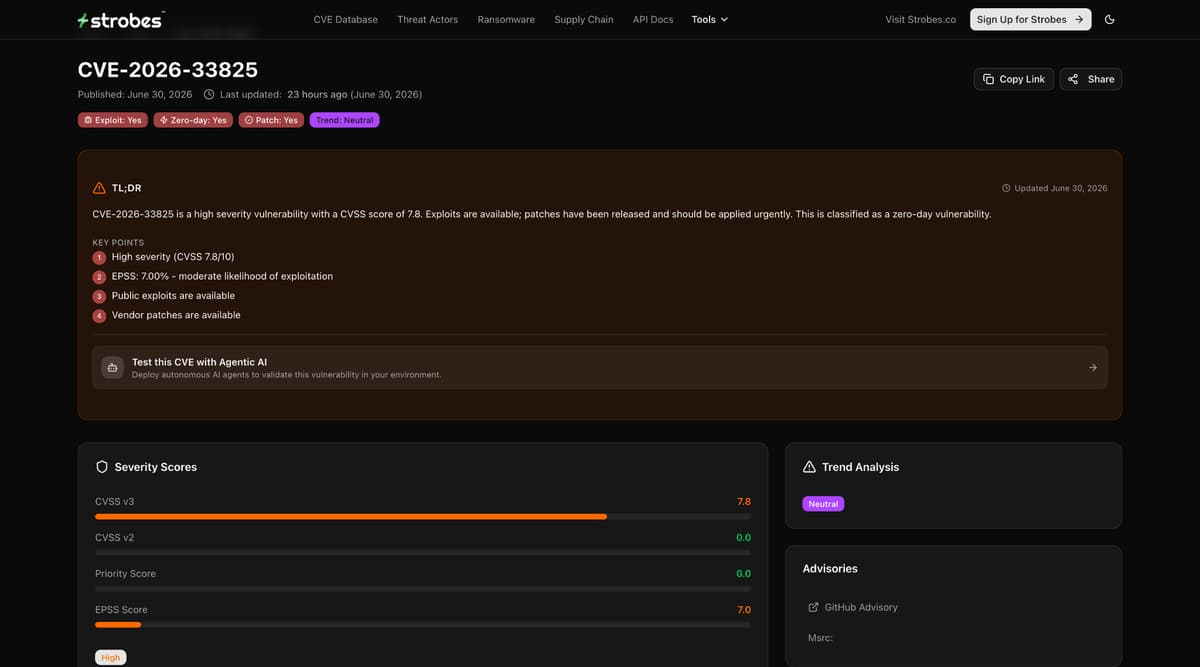Click the High severity badge
1200x667 pixels.
pos(111,657)
